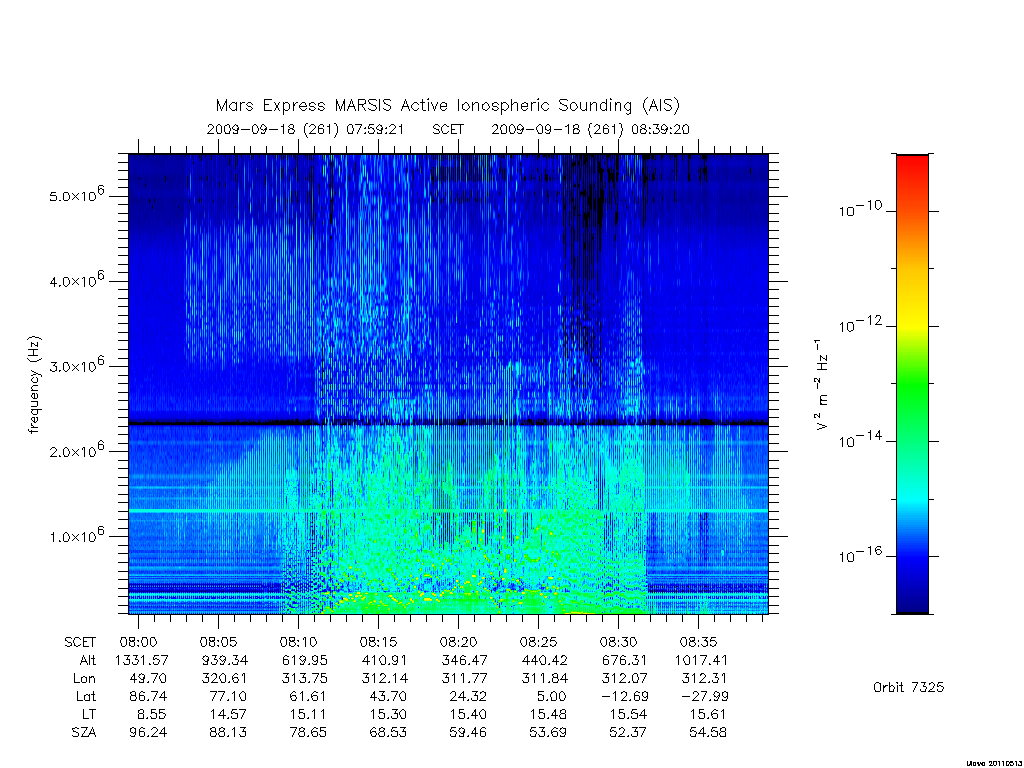The width and height of the screenshot is (1024, 768).
Task: Click the 10⁻¹² color bar label
Action: point(860,325)
